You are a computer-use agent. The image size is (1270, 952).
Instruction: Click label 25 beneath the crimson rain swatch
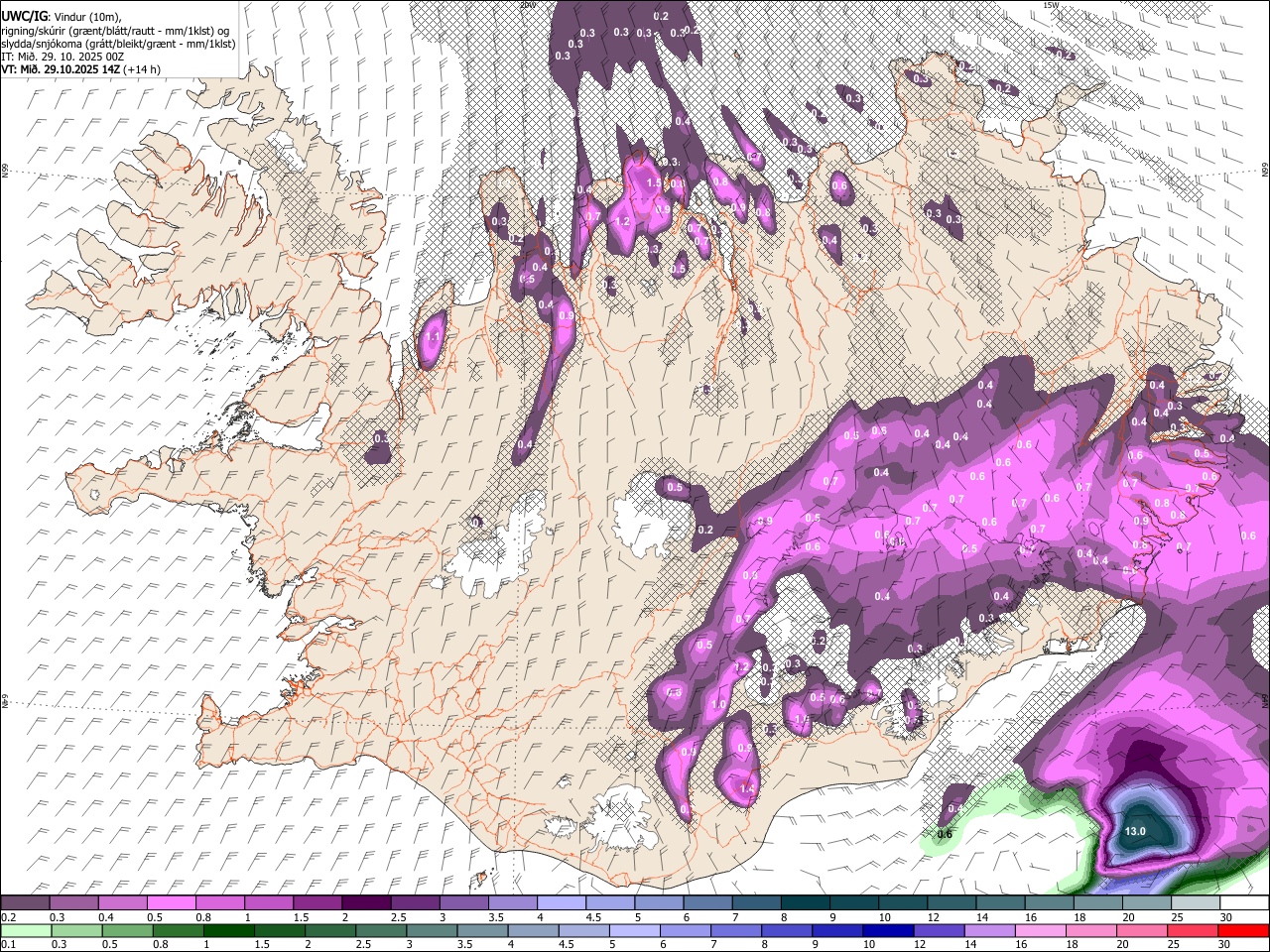[1174, 944]
